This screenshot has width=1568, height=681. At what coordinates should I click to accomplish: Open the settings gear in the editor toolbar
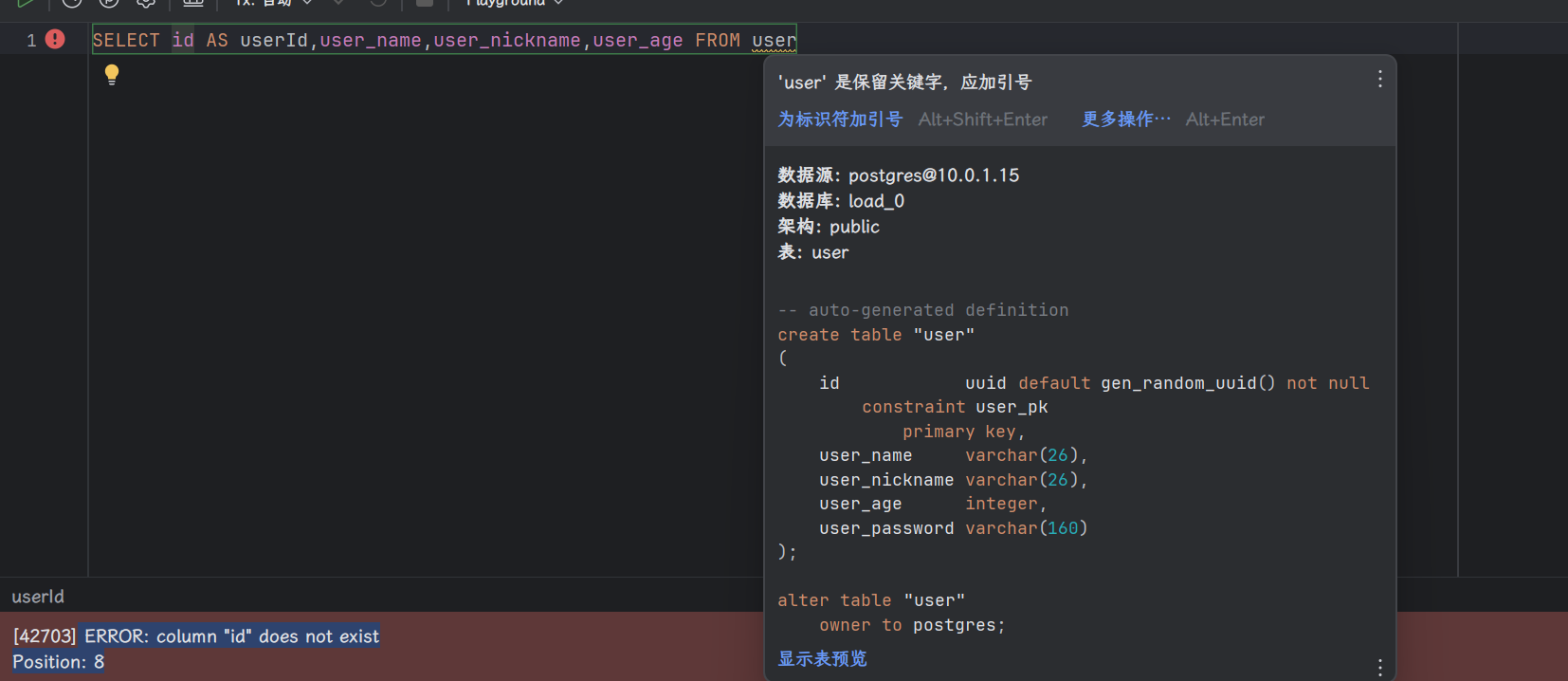(146, 3)
